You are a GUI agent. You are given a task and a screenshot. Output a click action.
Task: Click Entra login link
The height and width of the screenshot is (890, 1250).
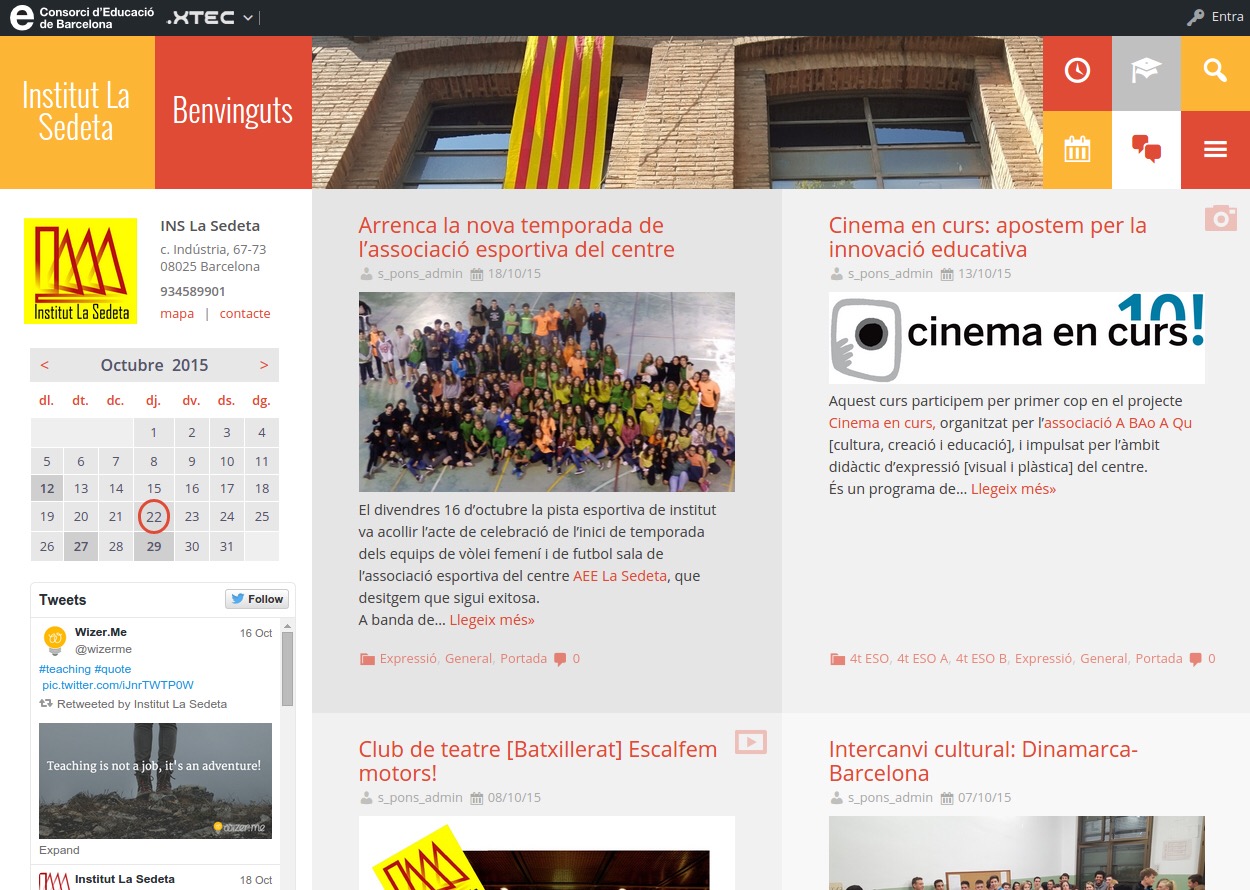click(x=1215, y=17)
